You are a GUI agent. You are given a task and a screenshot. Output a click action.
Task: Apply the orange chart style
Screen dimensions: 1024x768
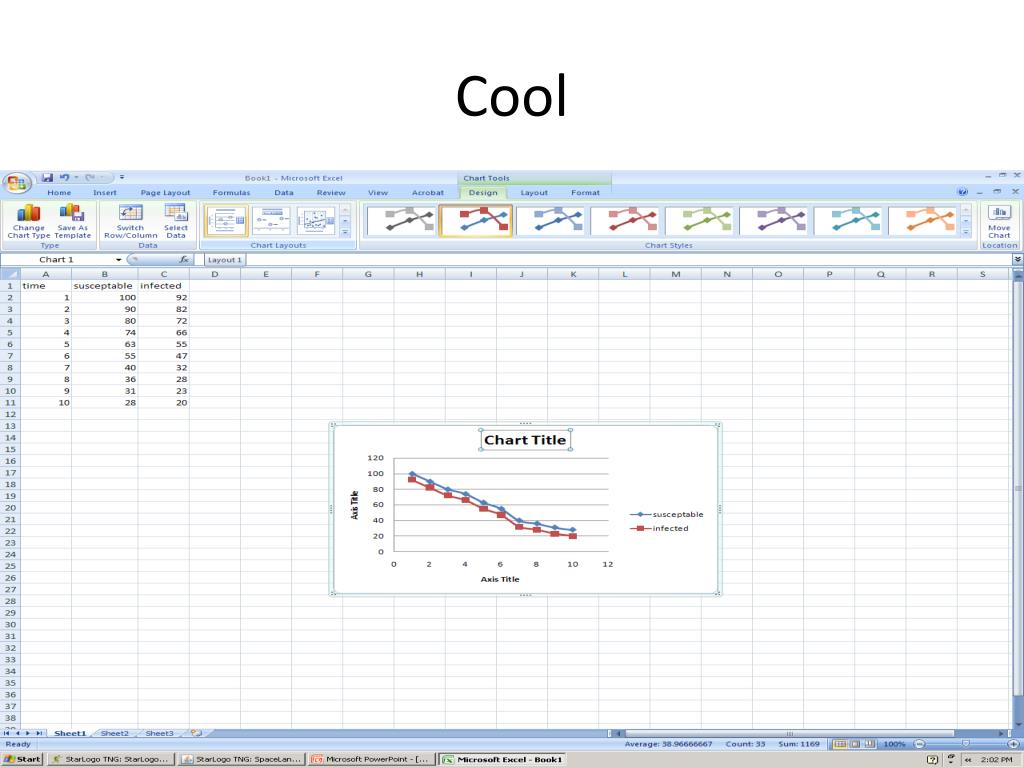(x=923, y=221)
